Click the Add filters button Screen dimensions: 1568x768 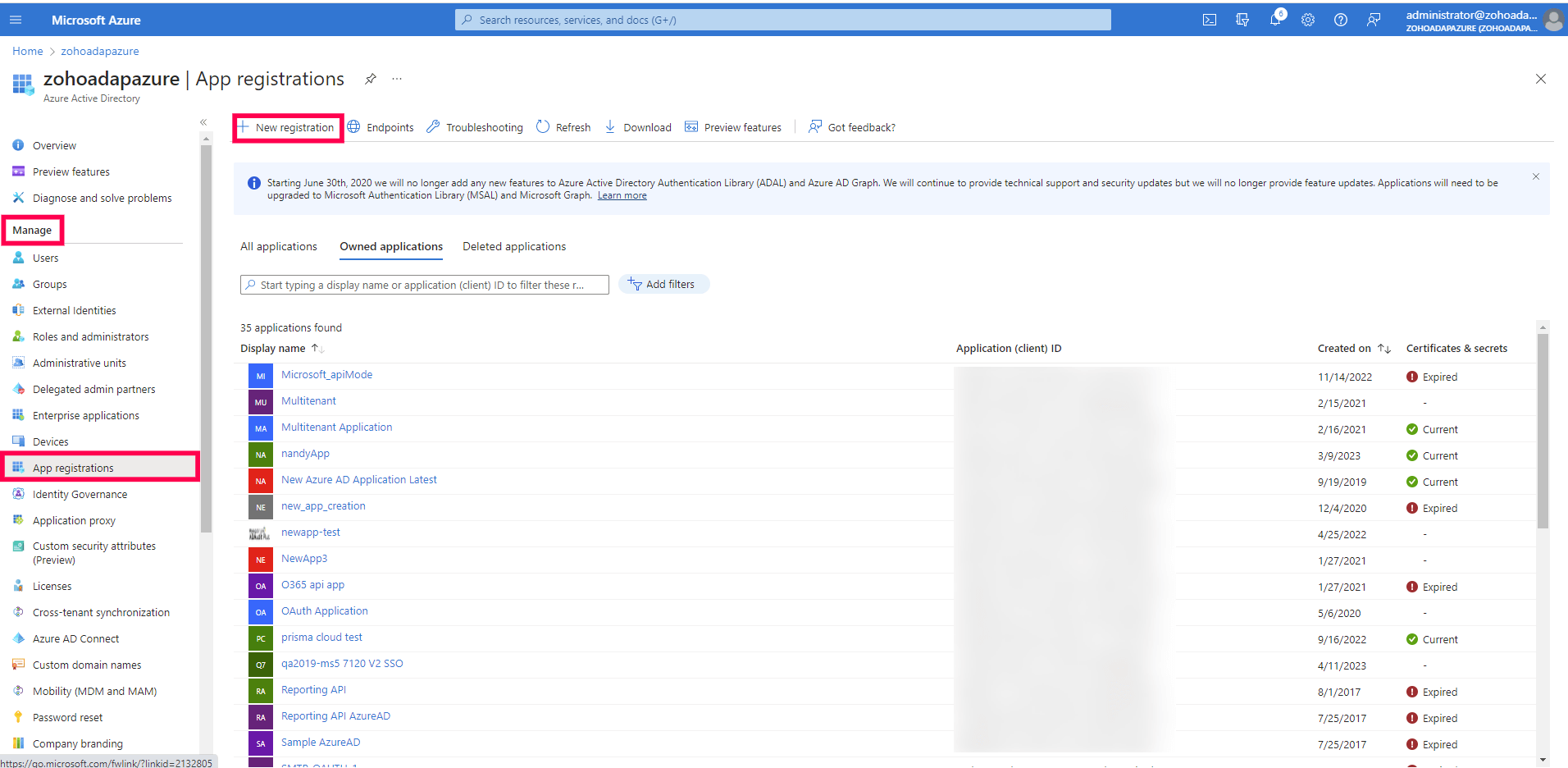pyautogui.click(x=663, y=284)
